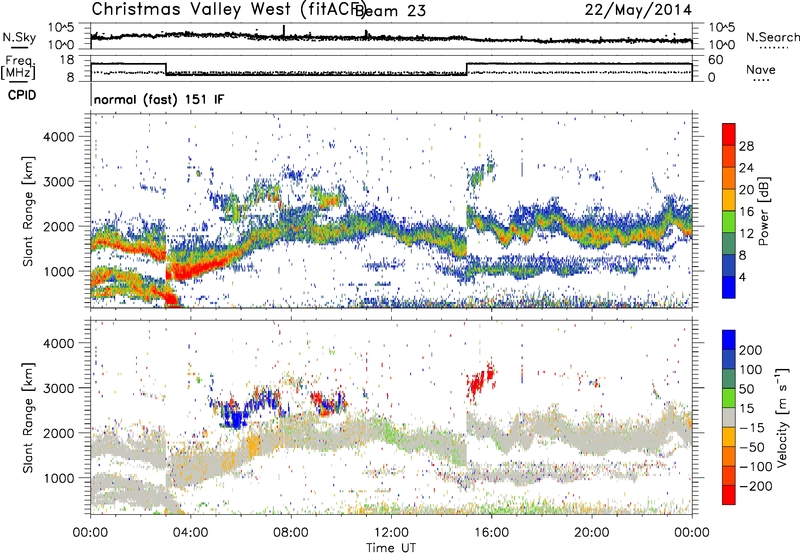Viewport: 800px width, 554px height.
Task: Click the velocity panel Slant Range [km] label
Action: tap(28, 417)
